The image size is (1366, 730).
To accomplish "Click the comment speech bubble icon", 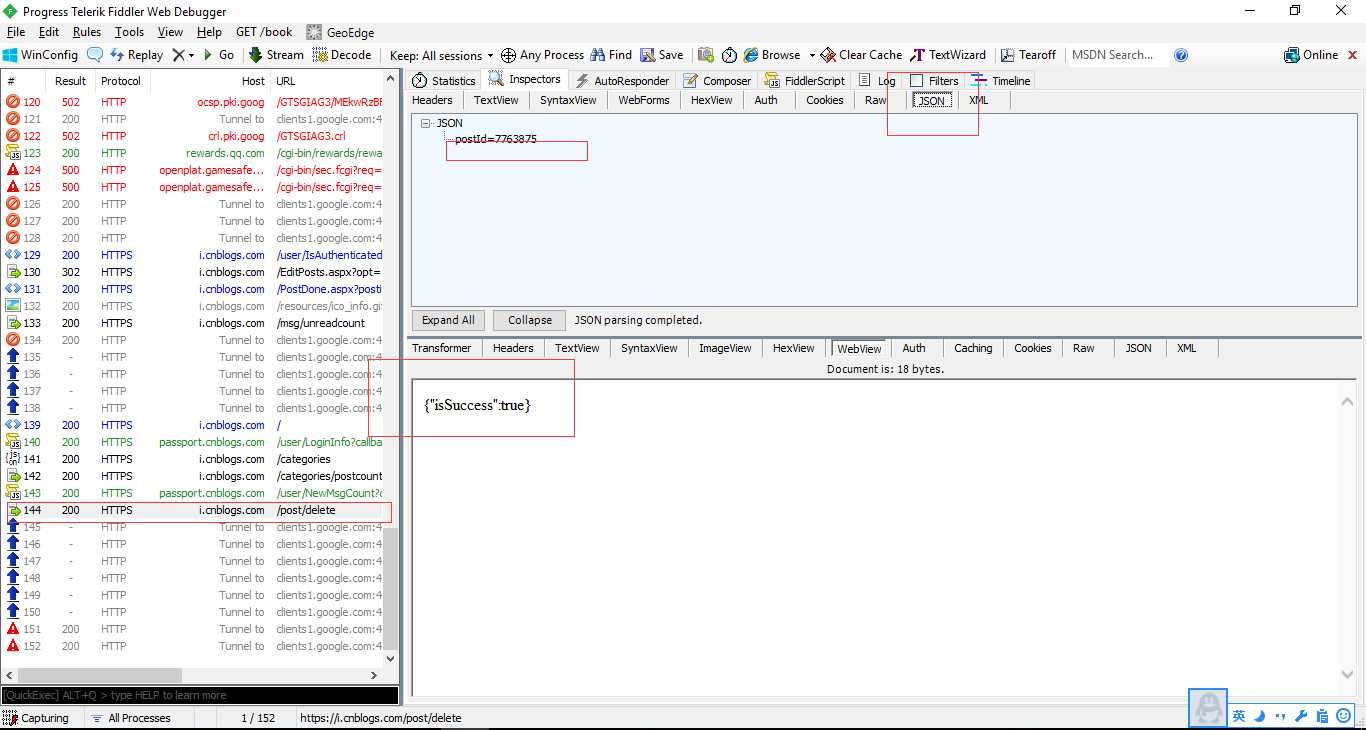I will tap(95, 55).
